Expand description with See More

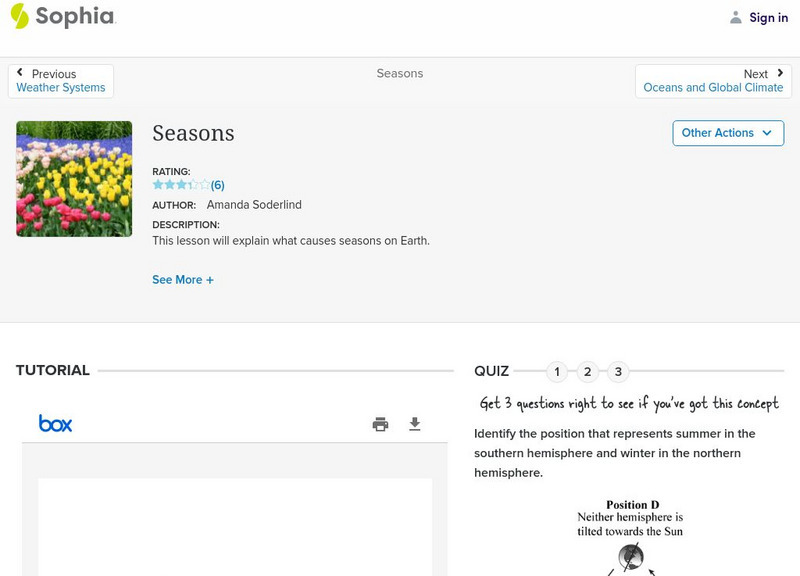click(183, 280)
